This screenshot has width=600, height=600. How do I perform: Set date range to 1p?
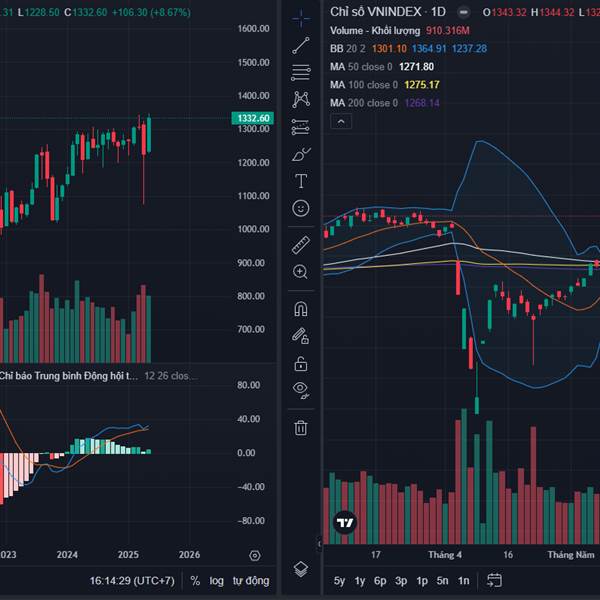click(x=422, y=581)
